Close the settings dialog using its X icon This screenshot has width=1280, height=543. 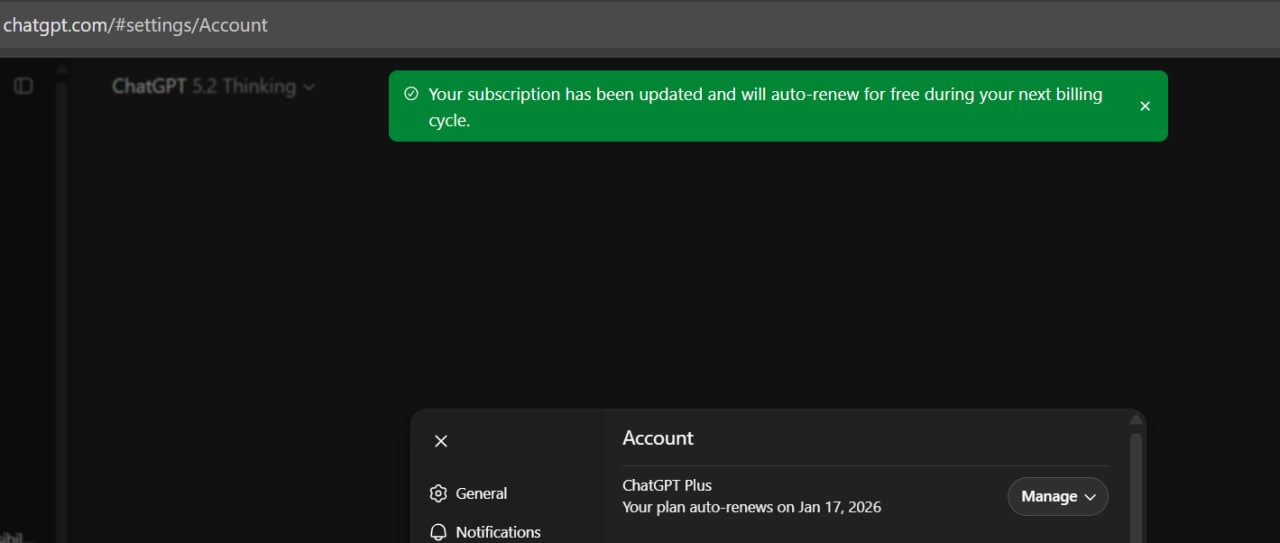pyautogui.click(x=441, y=441)
